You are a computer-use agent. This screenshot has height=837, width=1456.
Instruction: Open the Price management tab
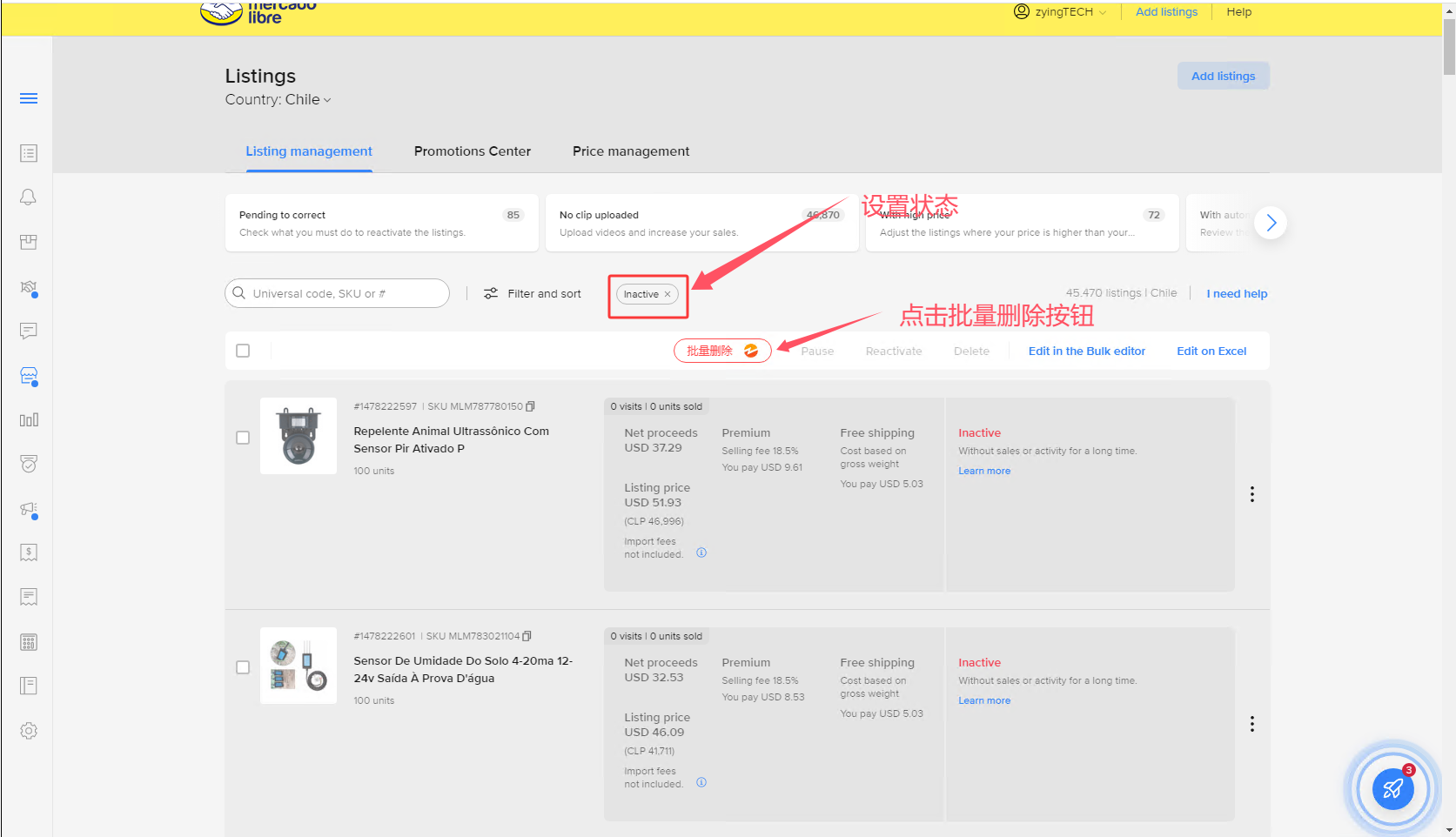coord(630,151)
